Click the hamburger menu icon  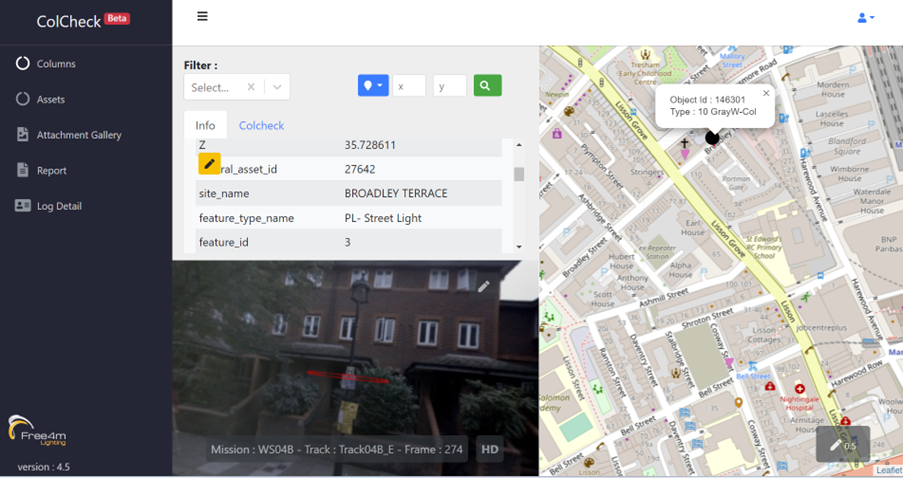click(x=202, y=17)
